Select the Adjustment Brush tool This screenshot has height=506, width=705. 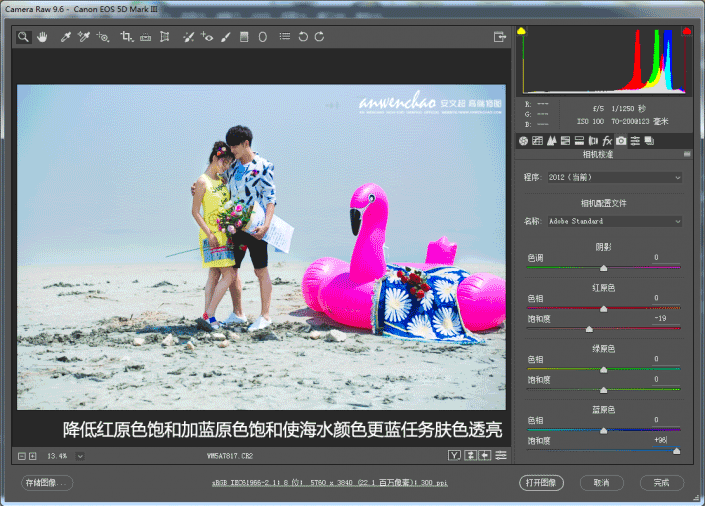[226, 37]
